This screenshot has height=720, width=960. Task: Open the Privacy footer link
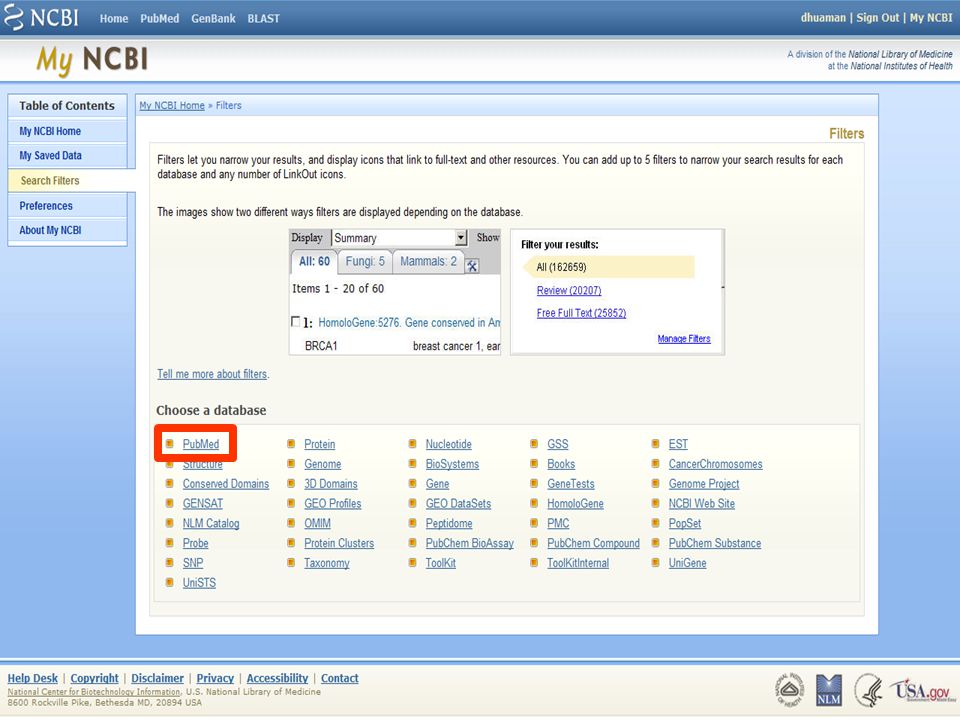[215, 678]
